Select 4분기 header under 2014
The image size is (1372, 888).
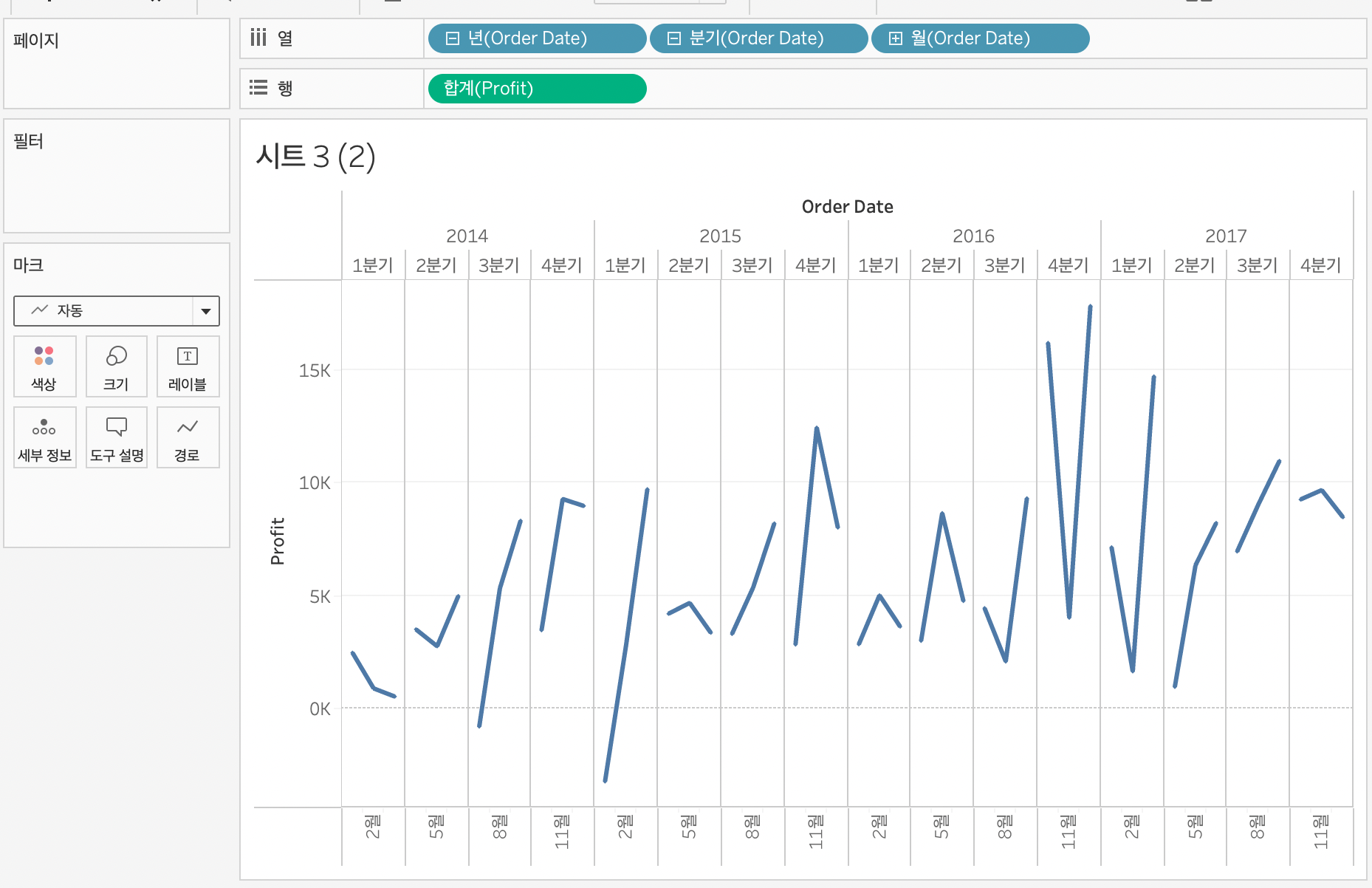click(562, 265)
